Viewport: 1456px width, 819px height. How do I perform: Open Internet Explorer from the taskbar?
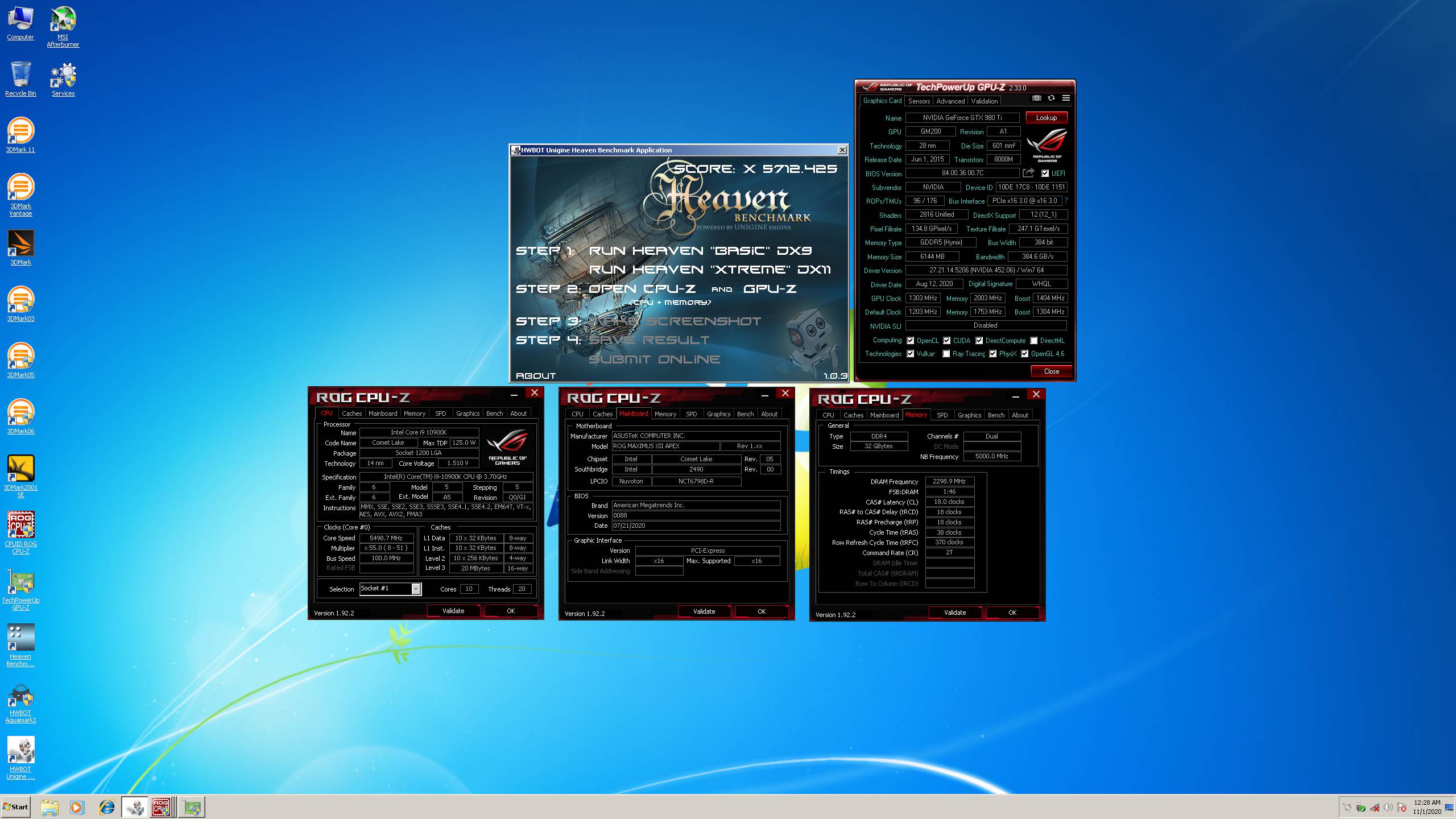[106, 807]
